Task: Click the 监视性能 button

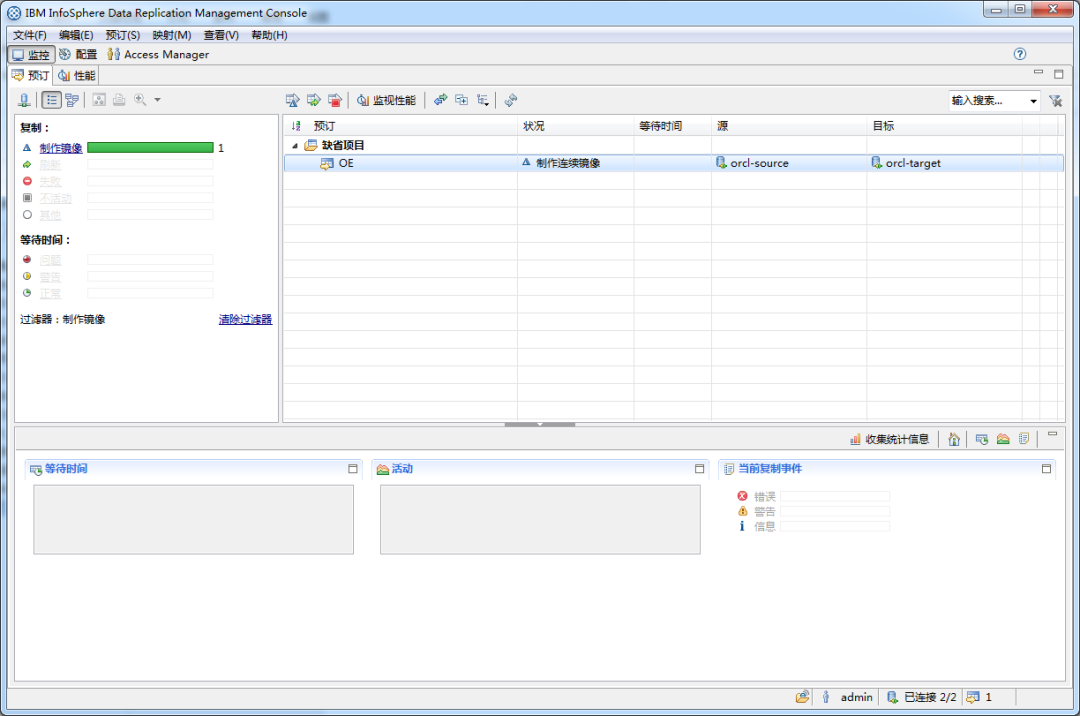Action: pos(386,101)
